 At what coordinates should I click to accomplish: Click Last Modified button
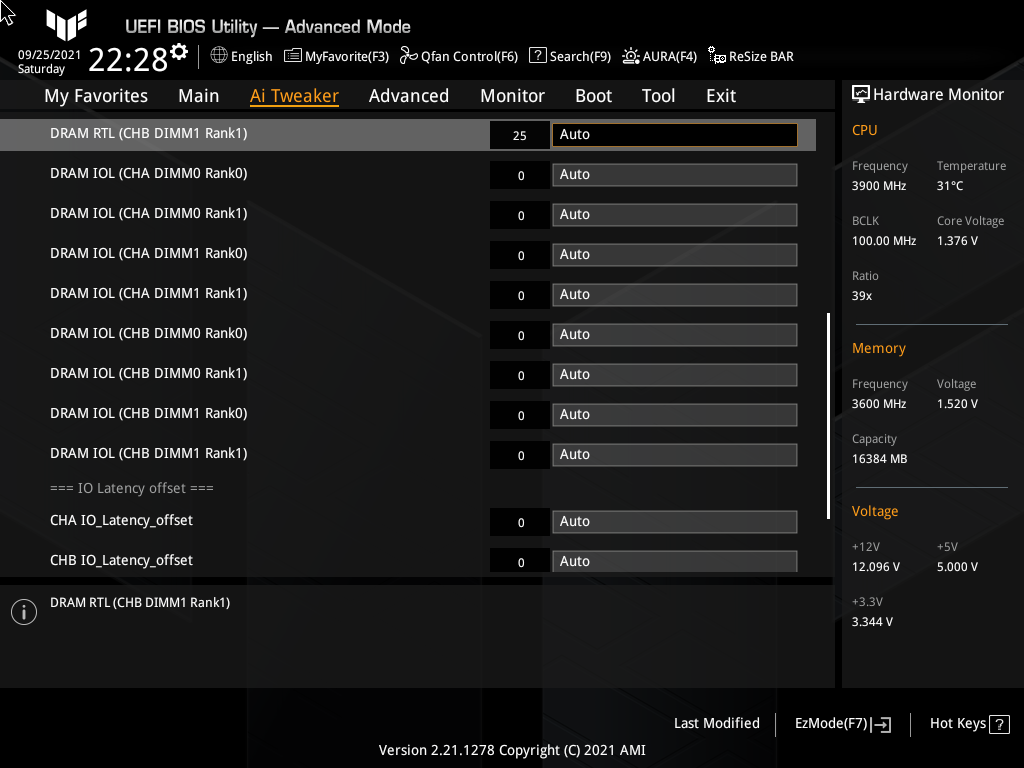click(716, 723)
